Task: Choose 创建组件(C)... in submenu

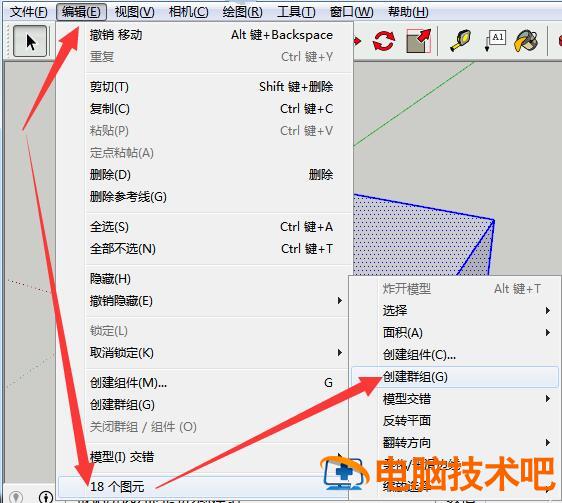Action: coord(454,355)
